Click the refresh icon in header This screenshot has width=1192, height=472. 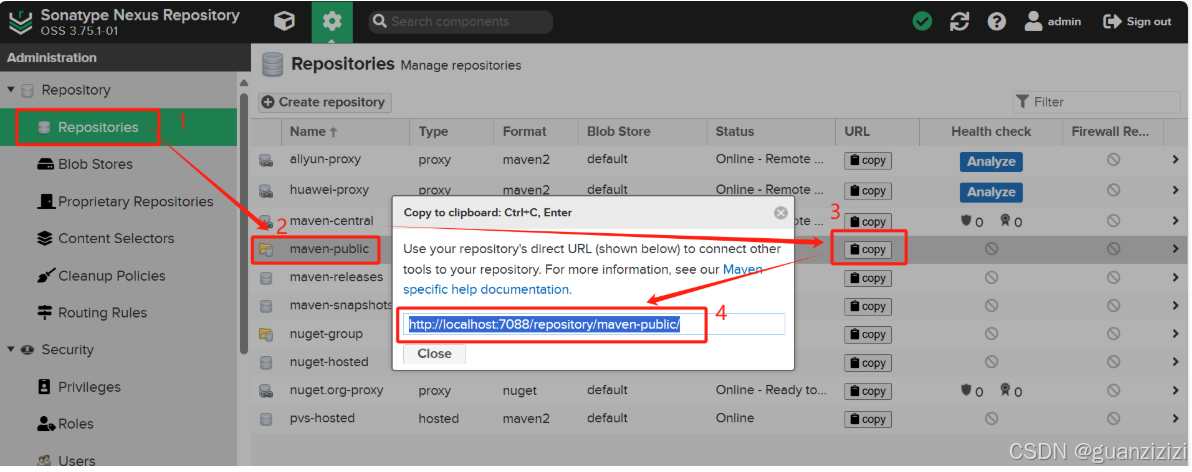959,21
